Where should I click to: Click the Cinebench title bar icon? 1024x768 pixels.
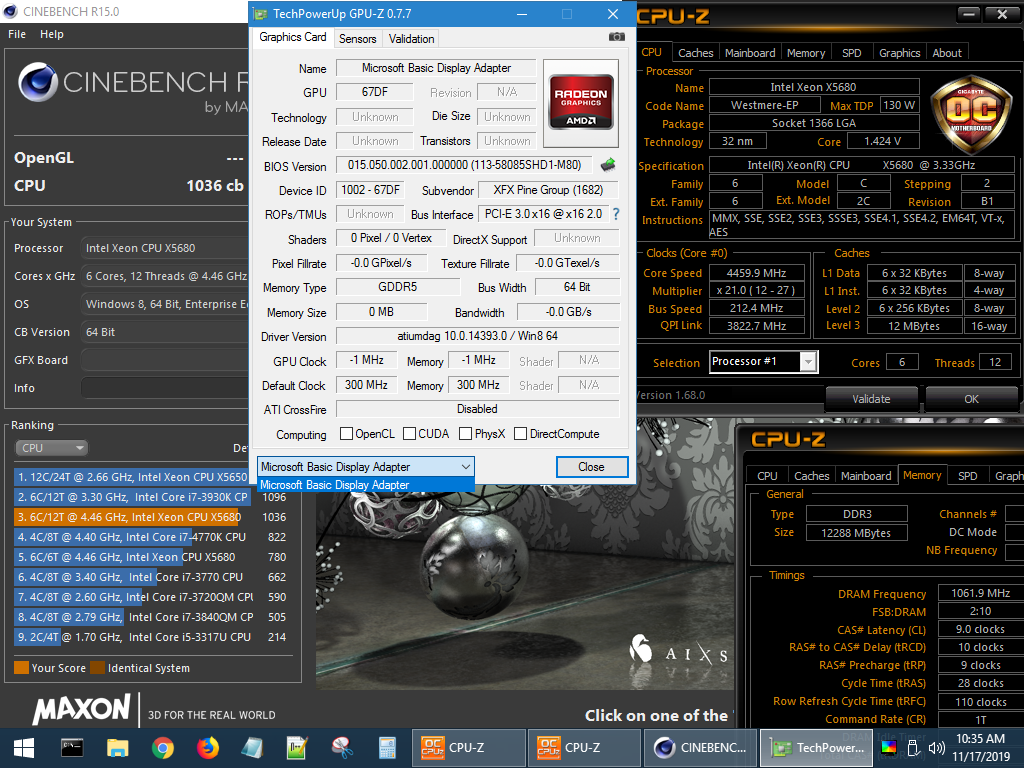[x=10, y=12]
